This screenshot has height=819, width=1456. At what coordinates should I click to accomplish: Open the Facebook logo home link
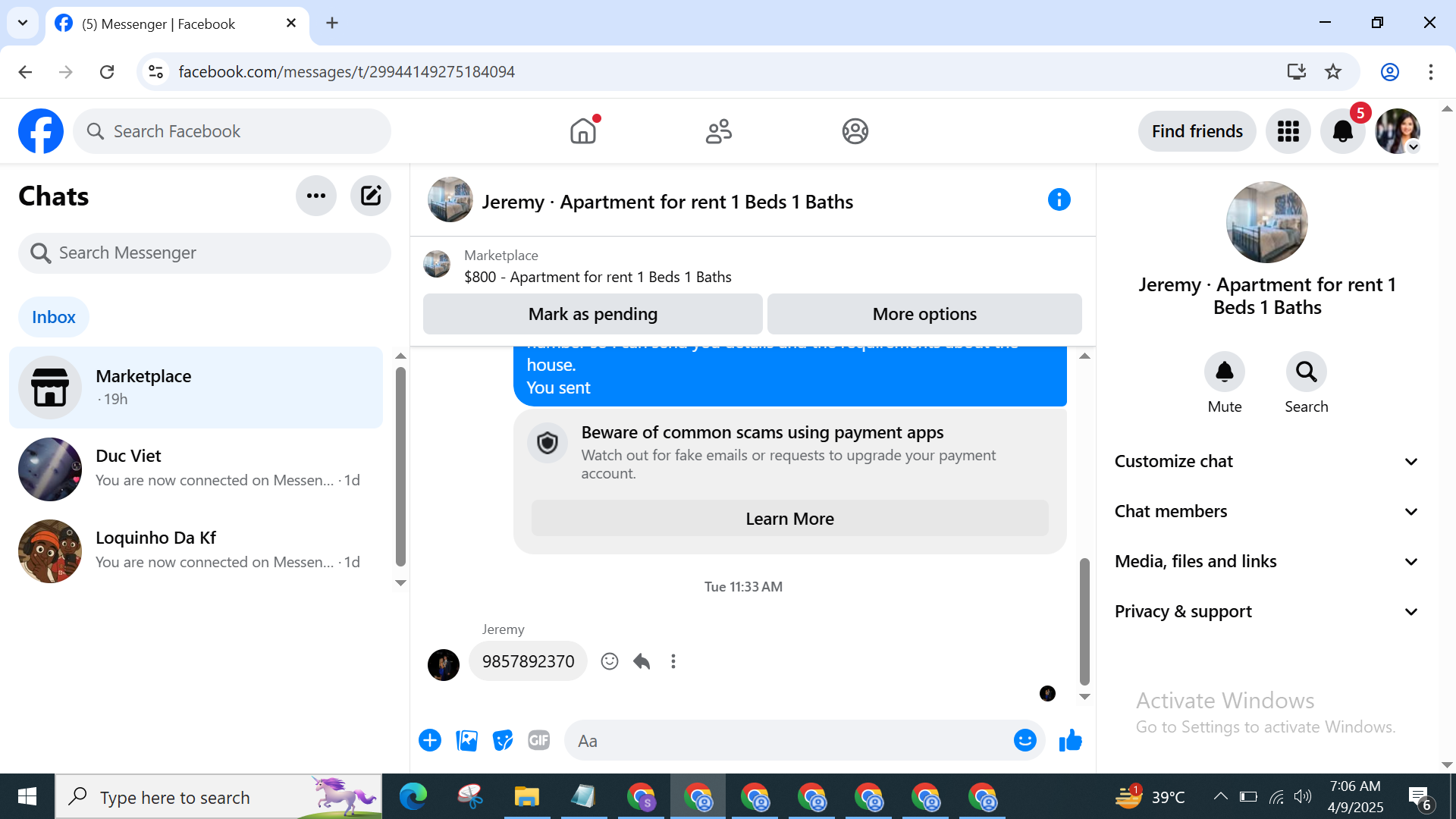click(x=41, y=131)
